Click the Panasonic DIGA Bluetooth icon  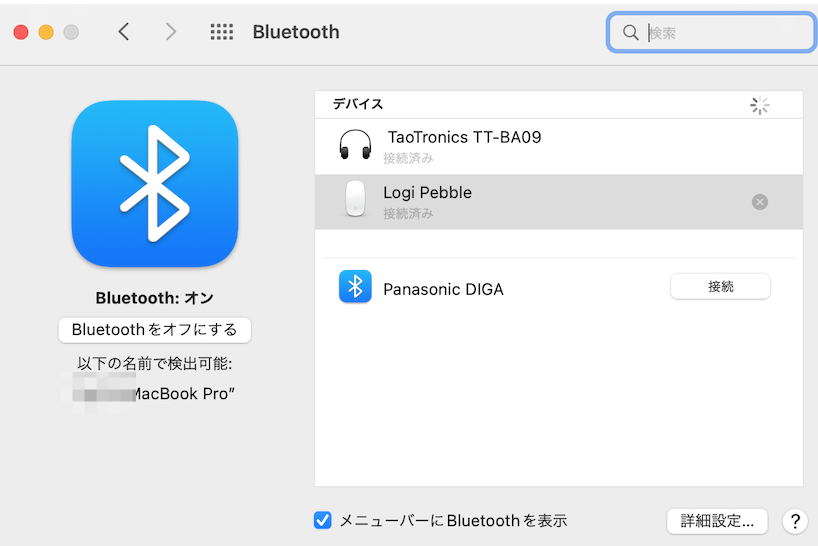355,286
